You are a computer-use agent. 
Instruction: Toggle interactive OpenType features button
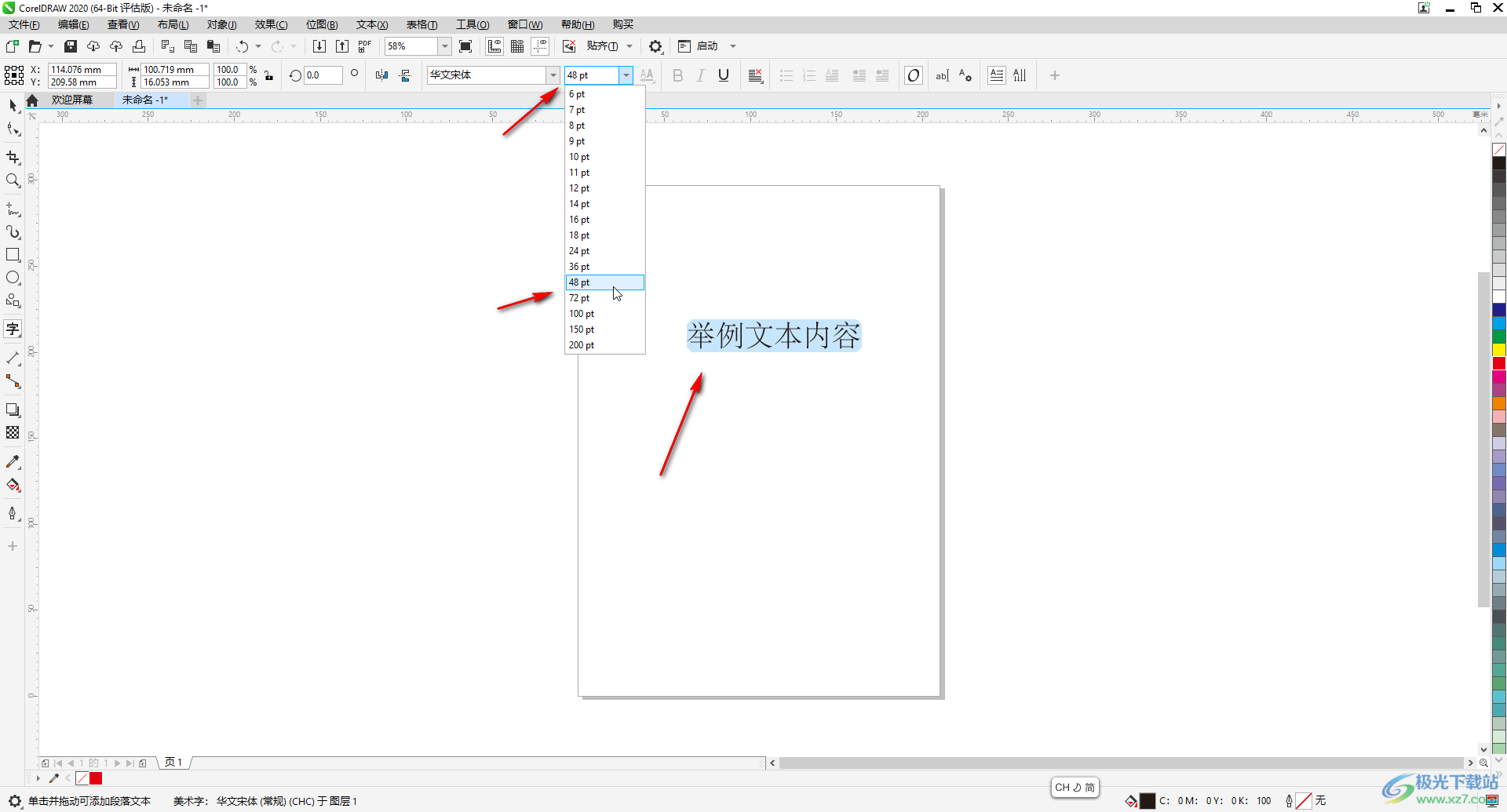pyautogui.click(x=914, y=75)
